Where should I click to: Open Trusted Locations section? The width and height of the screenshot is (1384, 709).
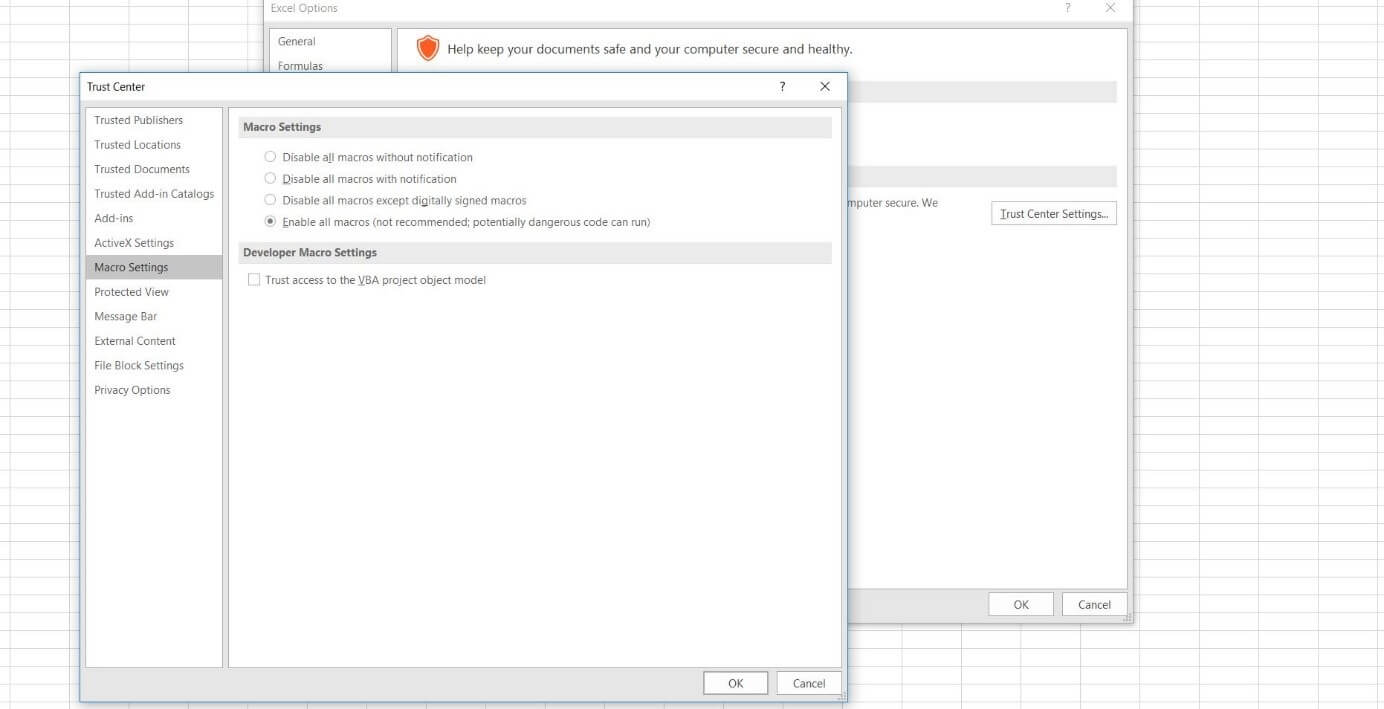click(154, 145)
